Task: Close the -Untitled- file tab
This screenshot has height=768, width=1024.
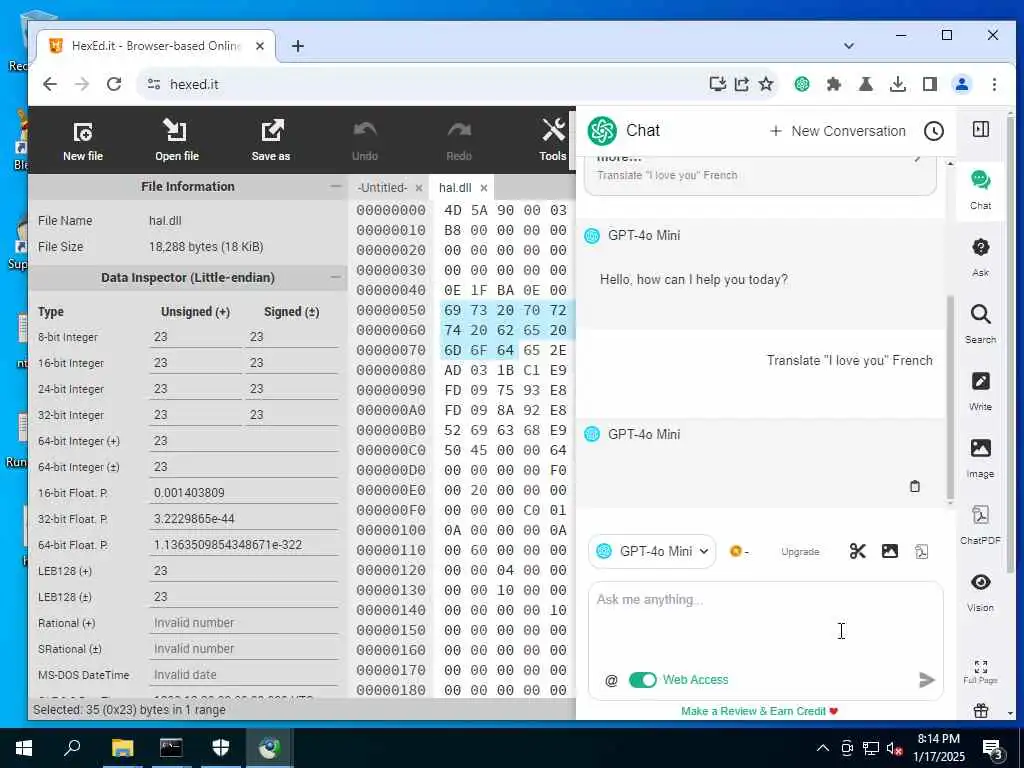Action: pyautogui.click(x=419, y=188)
